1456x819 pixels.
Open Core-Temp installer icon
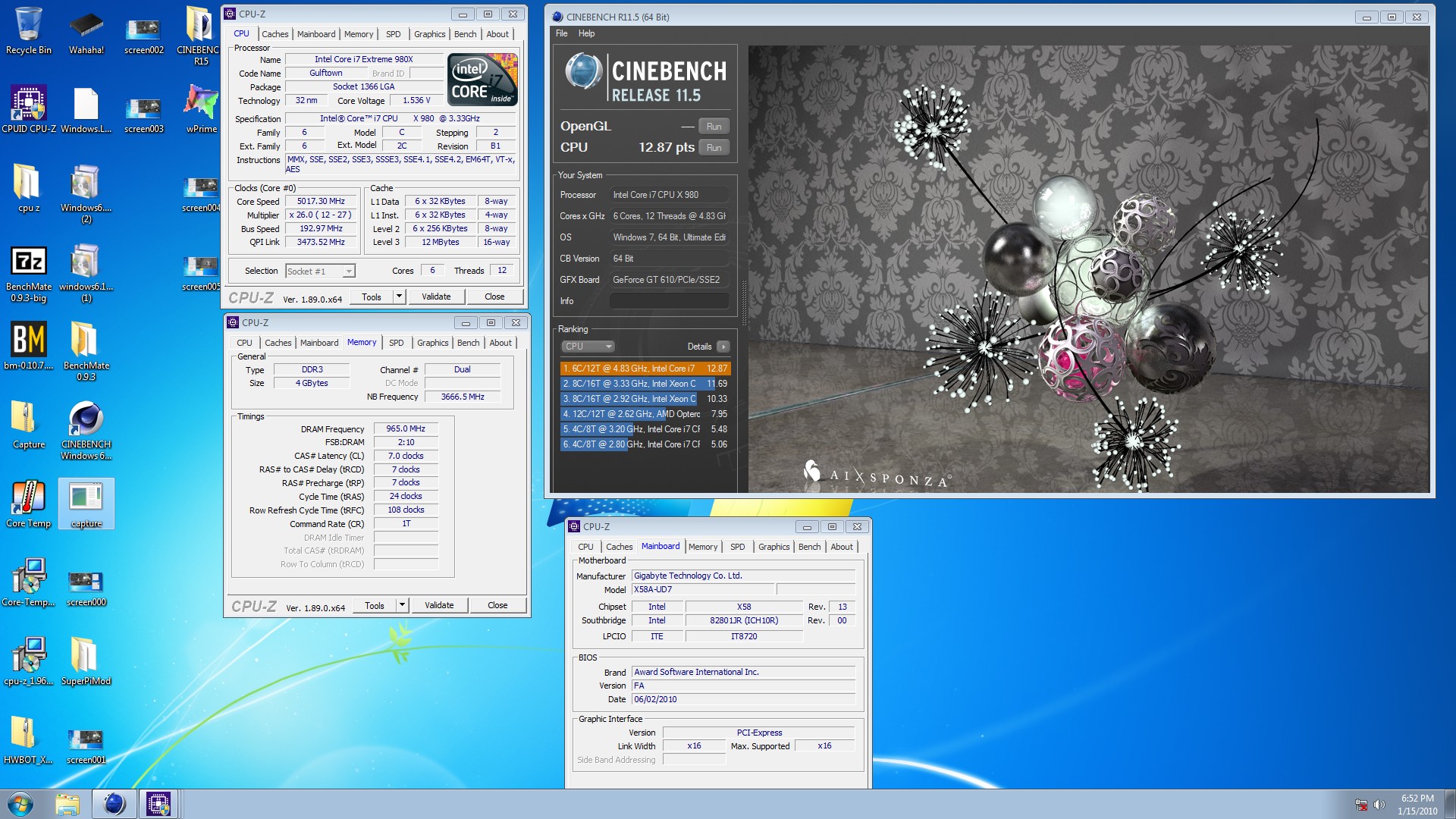[x=29, y=582]
